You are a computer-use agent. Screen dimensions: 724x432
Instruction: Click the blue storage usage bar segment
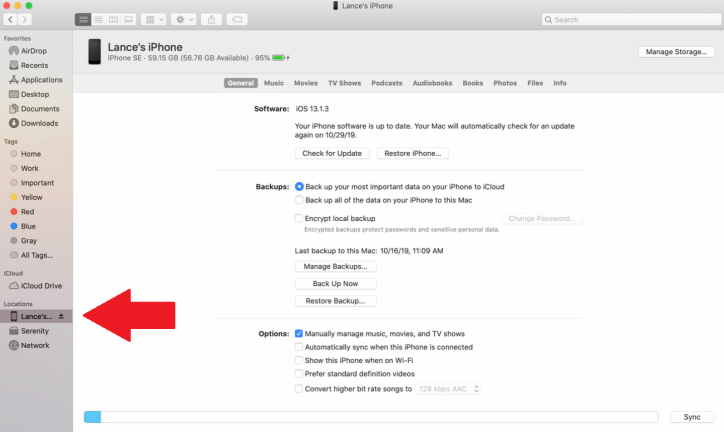click(x=93, y=417)
